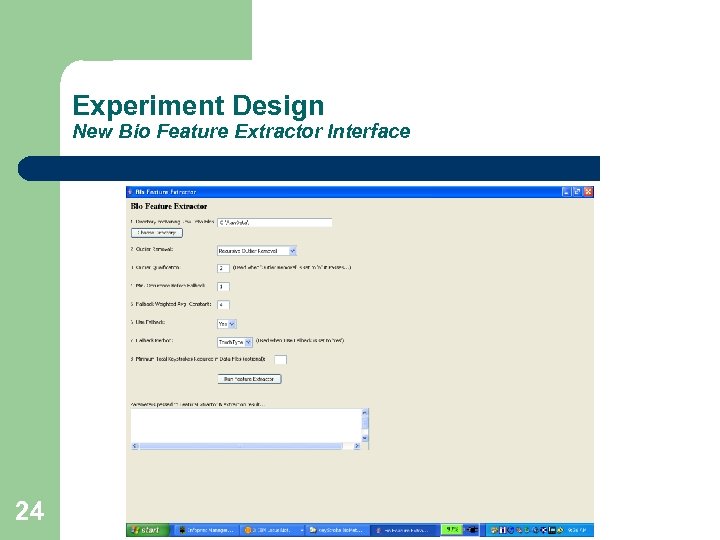Click the bold Bio Feature Extractor heading
Screen dimensions: 720x540
pyautogui.click(x=169, y=207)
